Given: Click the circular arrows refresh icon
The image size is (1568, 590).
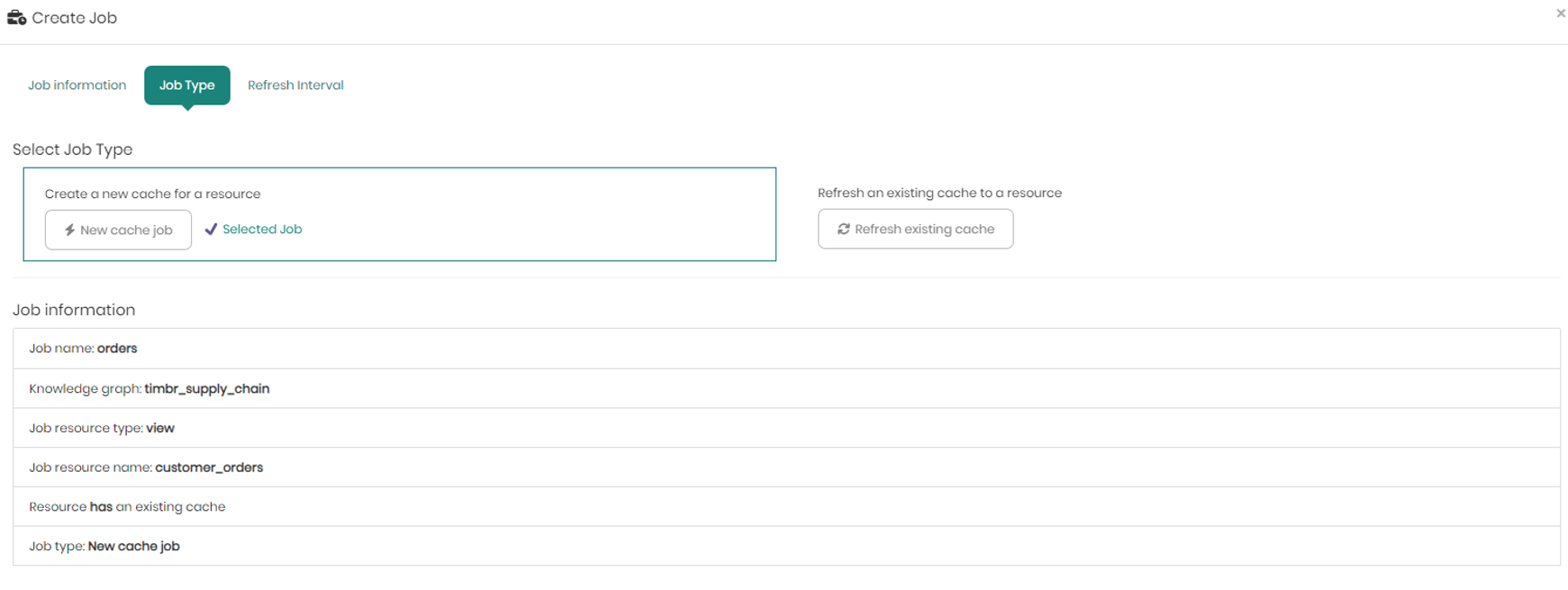Looking at the screenshot, I should click(x=843, y=229).
